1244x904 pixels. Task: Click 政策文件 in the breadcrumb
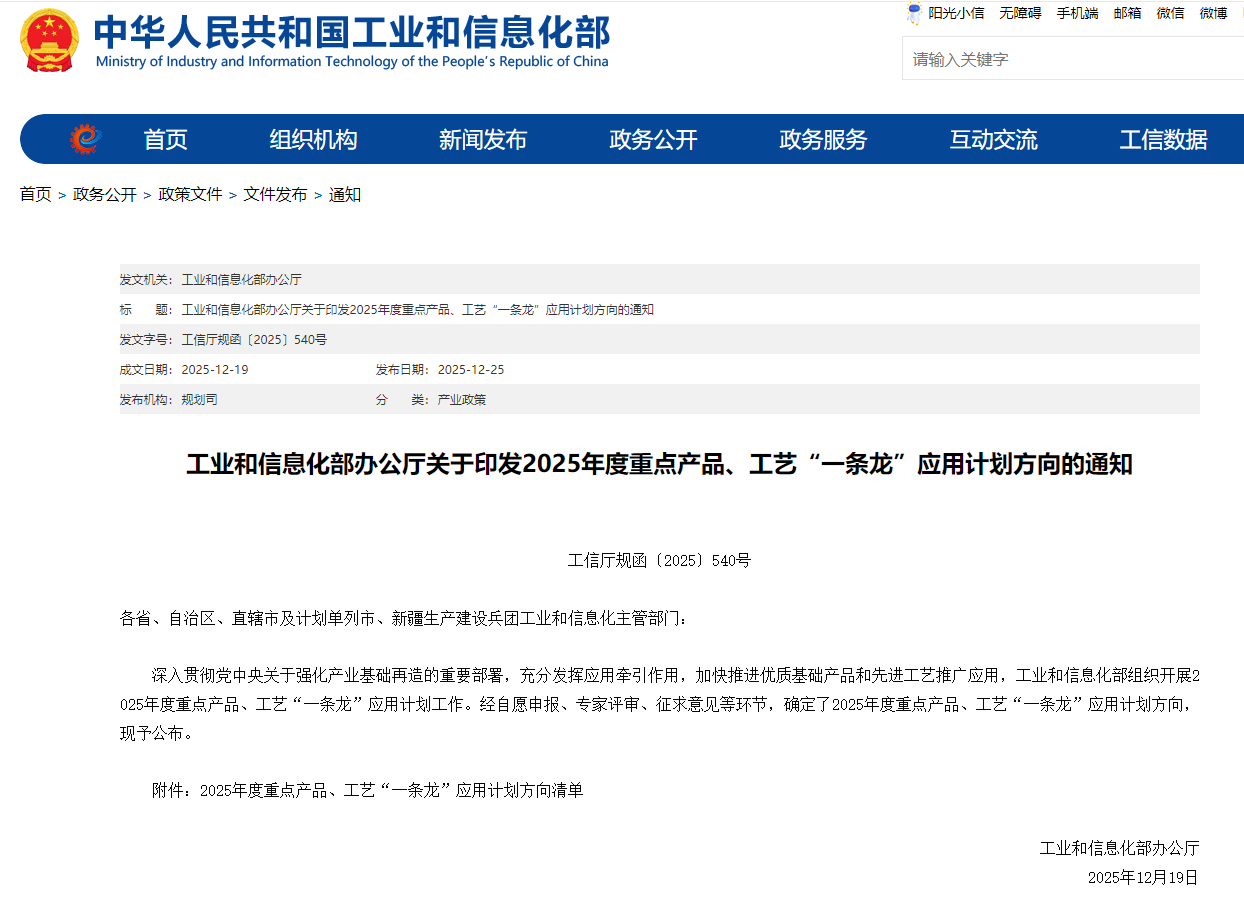190,194
